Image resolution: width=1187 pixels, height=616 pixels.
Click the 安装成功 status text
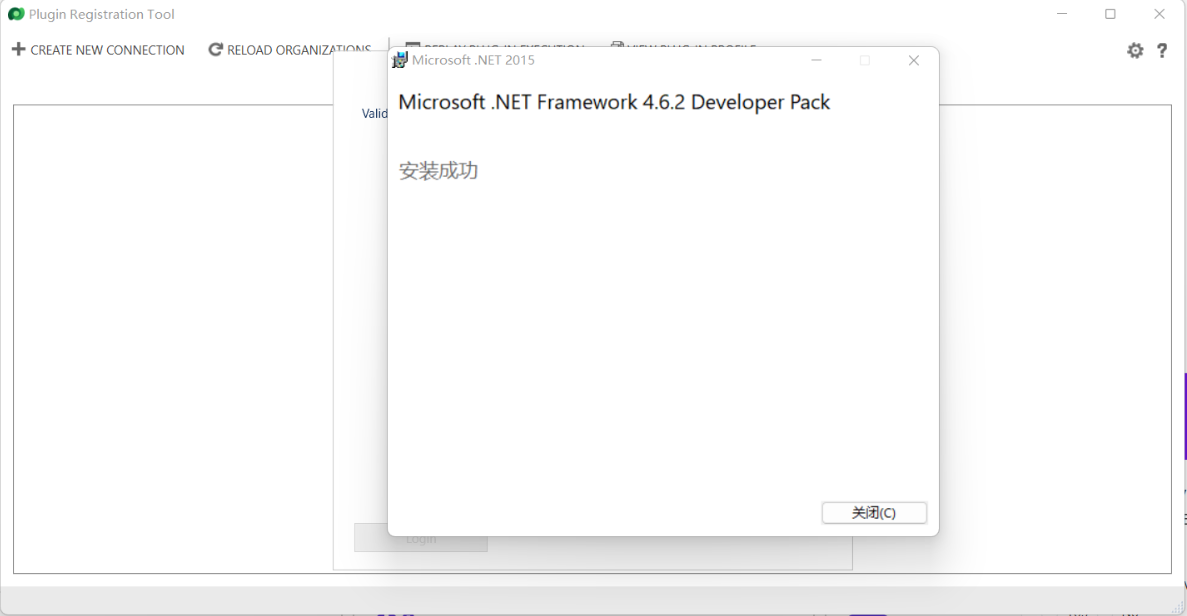tap(438, 171)
